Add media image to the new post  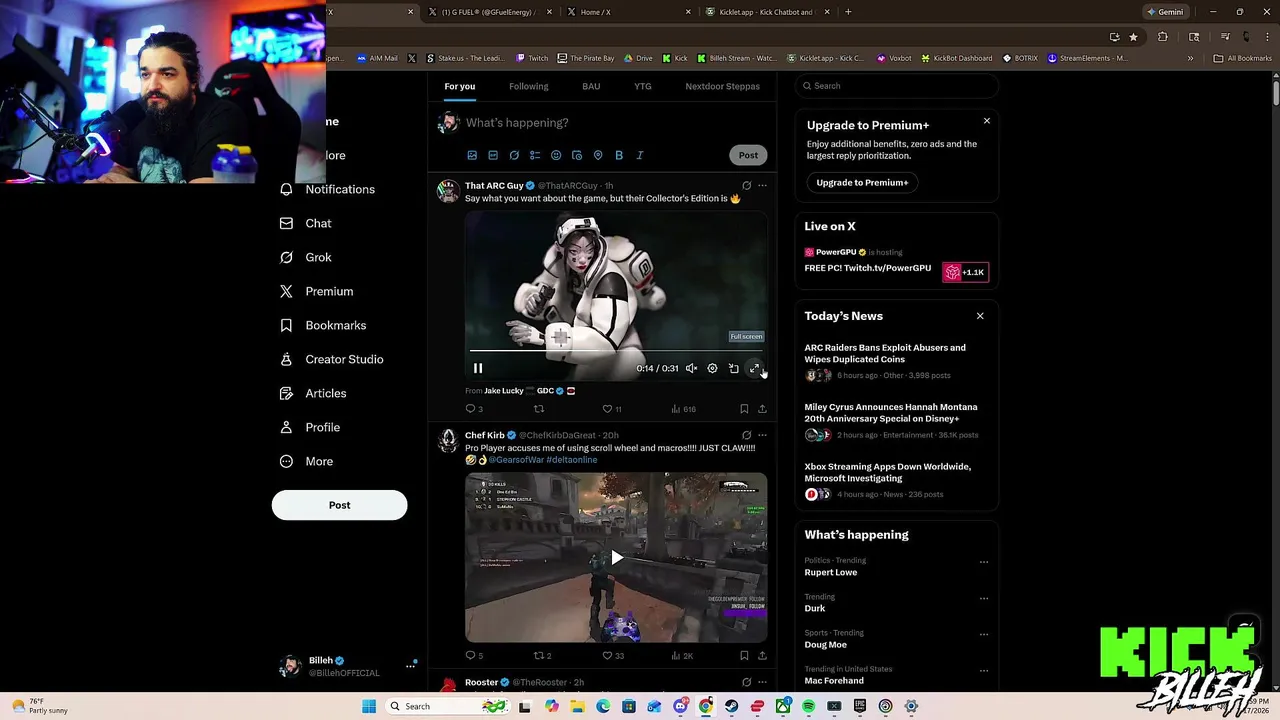[472, 155]
